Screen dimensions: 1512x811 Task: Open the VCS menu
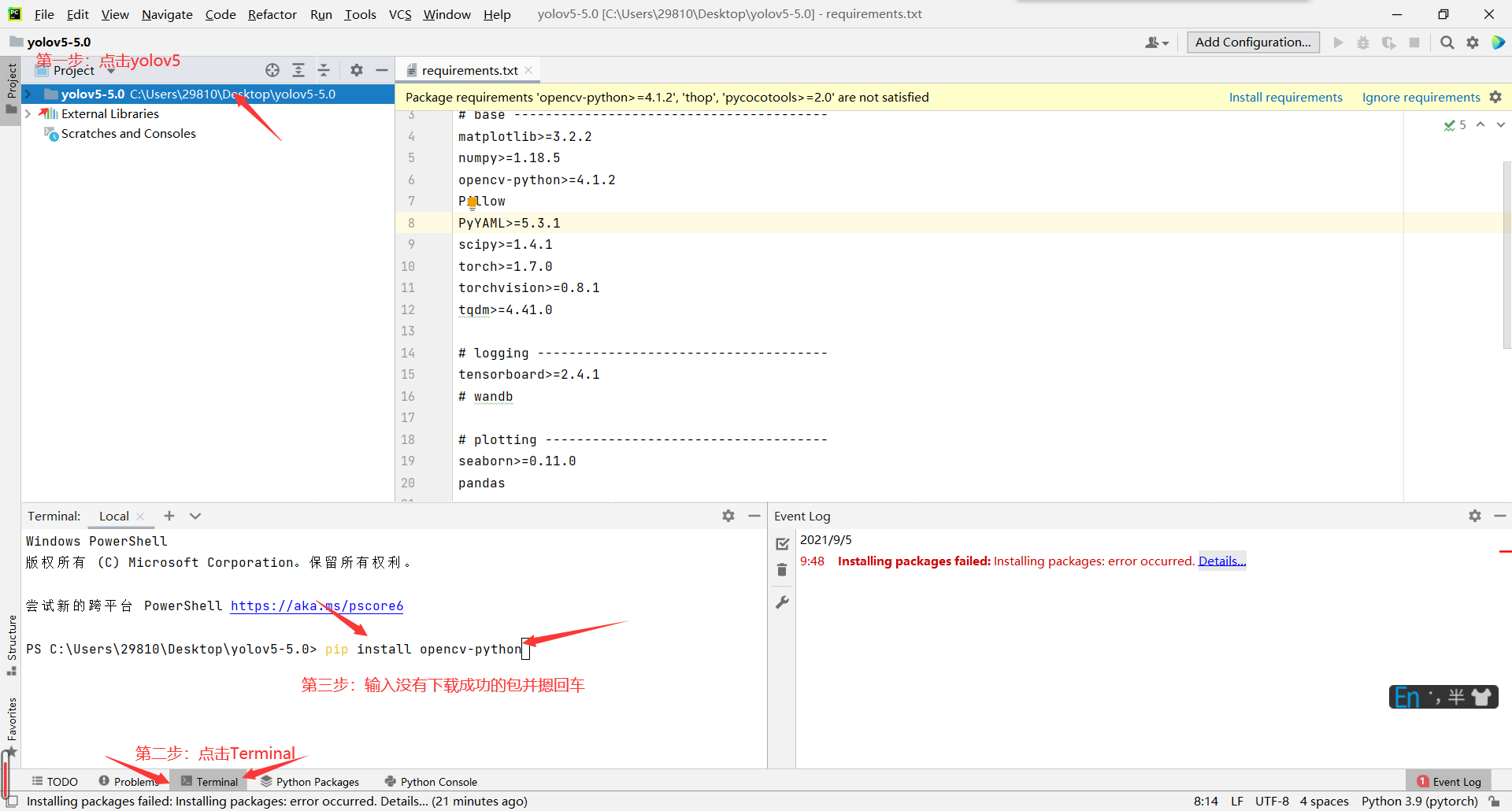(x=400, y=14)
